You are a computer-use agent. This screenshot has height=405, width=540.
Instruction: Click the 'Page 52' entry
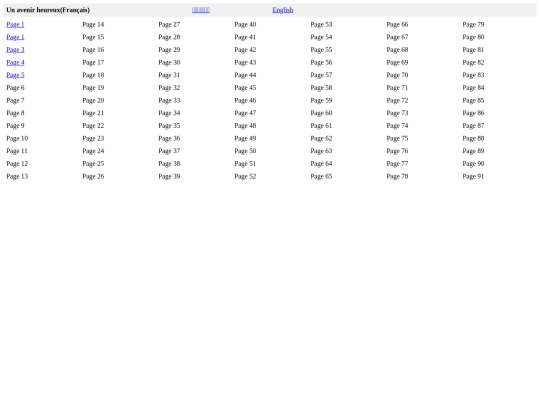tap(246, 176)
